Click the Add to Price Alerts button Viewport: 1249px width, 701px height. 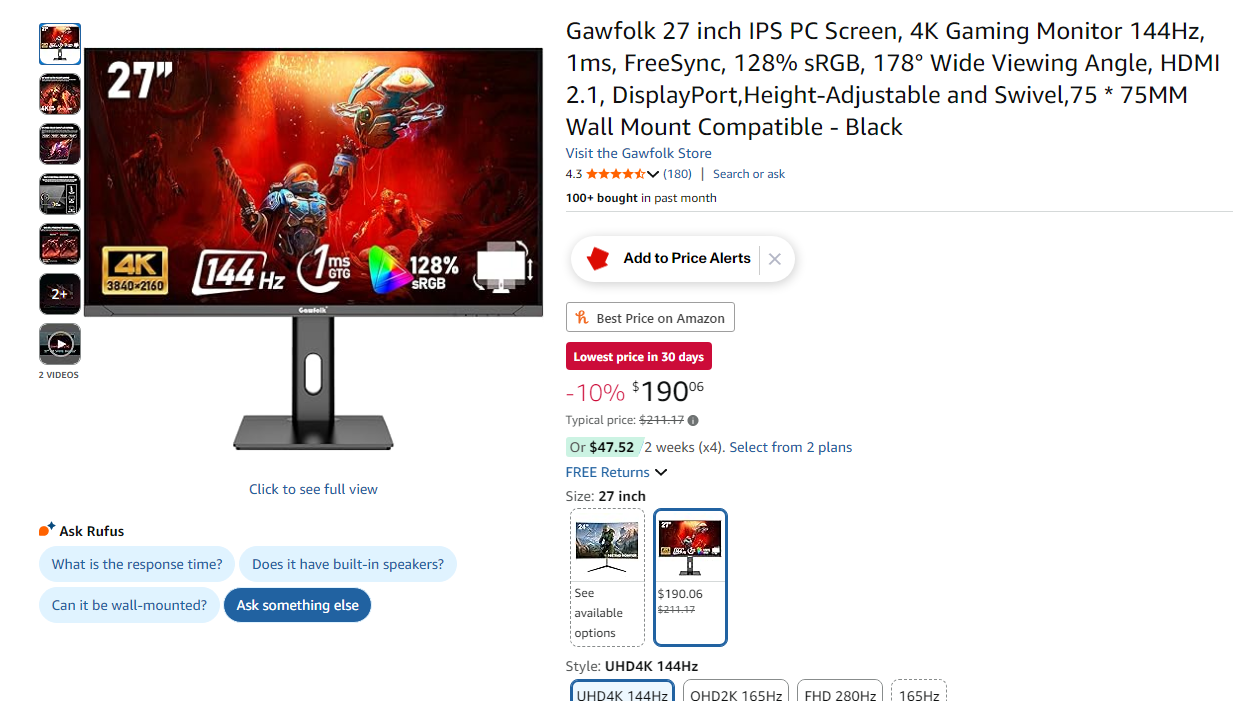687,258
